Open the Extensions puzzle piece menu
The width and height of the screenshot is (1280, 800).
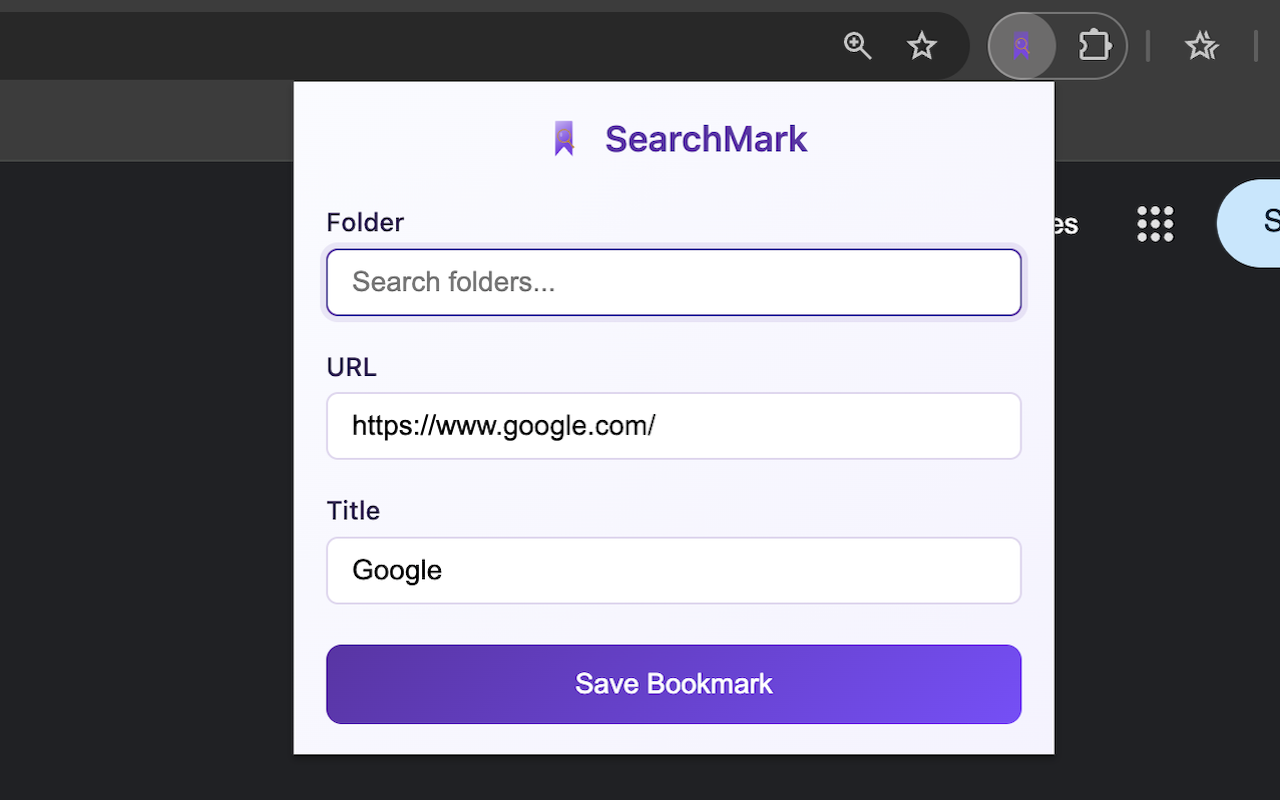pyautogui.click(x=1094, y=46)
